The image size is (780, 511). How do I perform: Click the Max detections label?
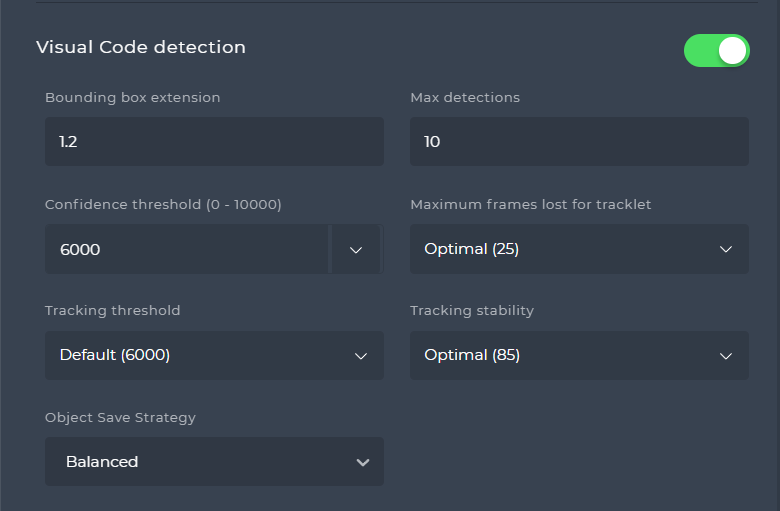pos(465,98)
